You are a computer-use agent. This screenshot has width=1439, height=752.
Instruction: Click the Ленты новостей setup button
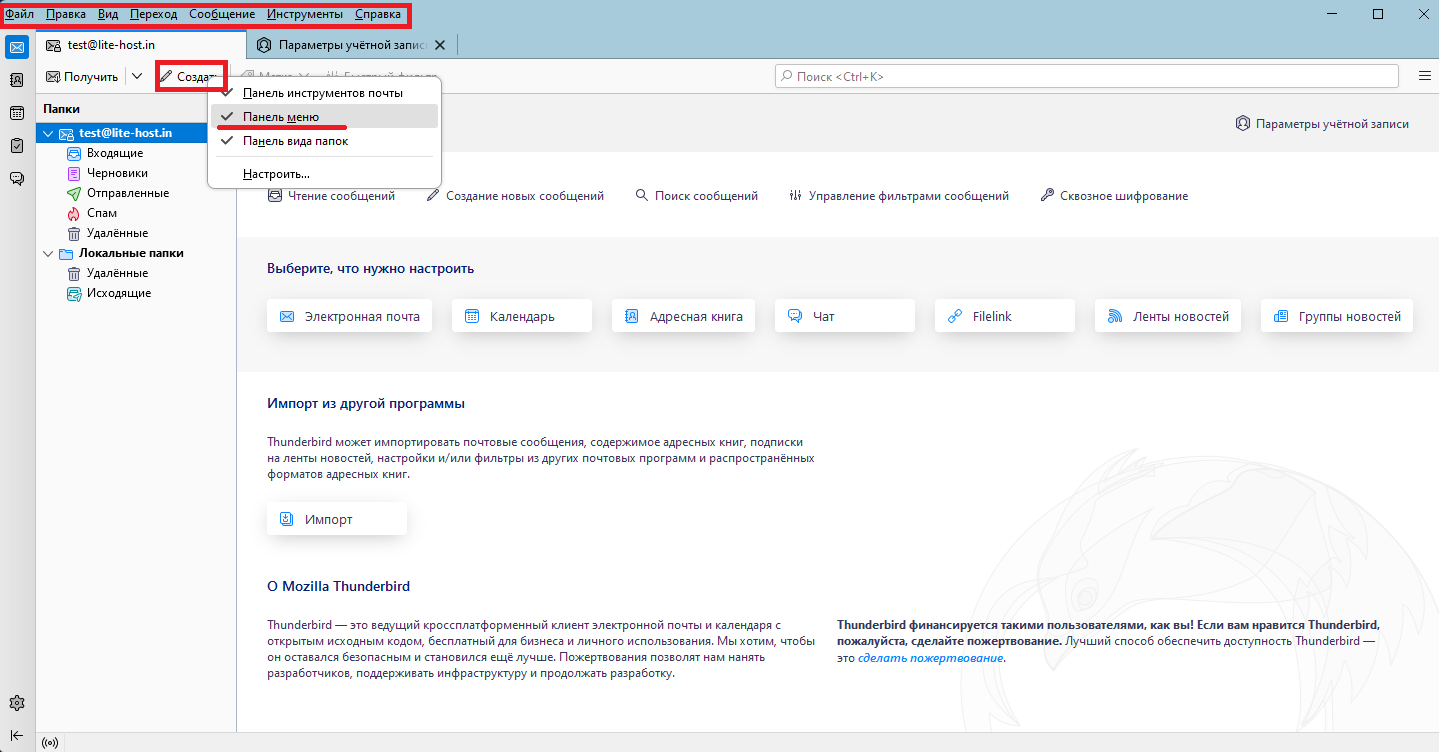click(1168, 316)
